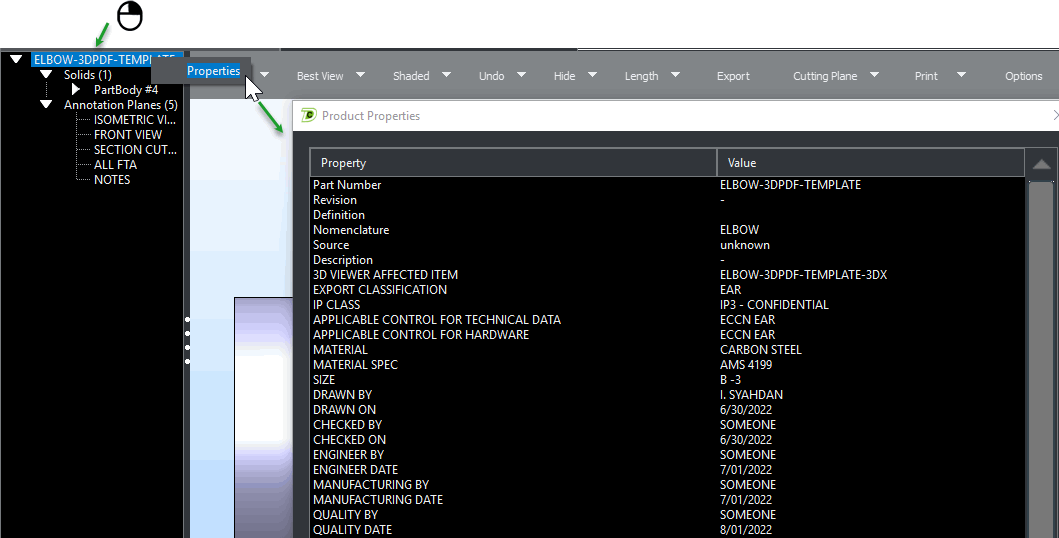Viewport: 1059px width, 538px height.
Task: Select the Solids (1) tree item
Action: pyautogui.click(x=88, y=74)
